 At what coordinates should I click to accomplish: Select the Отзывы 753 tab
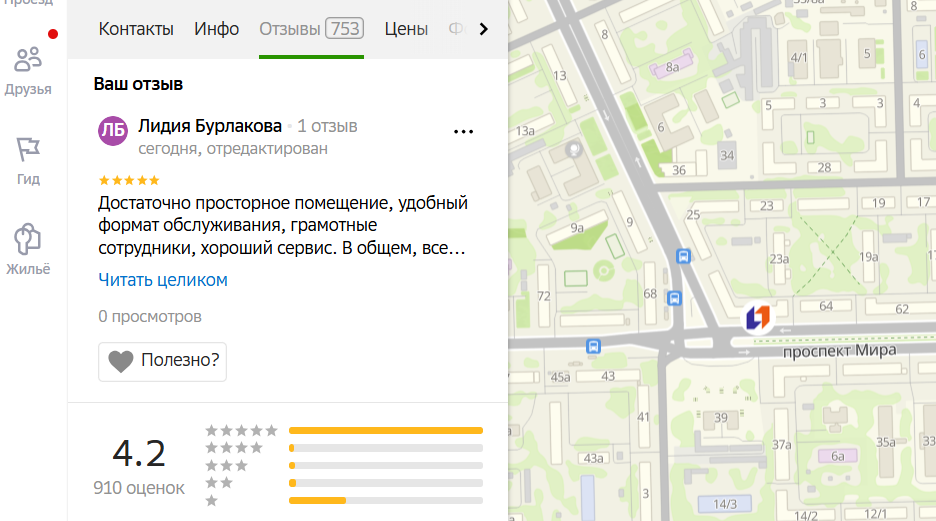point(311,29)
